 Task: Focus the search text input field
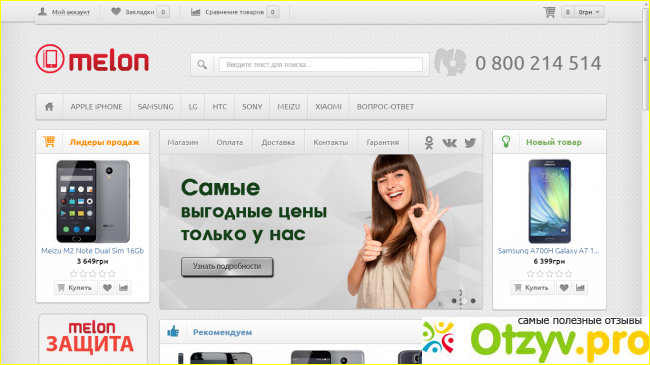pyautogui.click(x=321, y=65)
